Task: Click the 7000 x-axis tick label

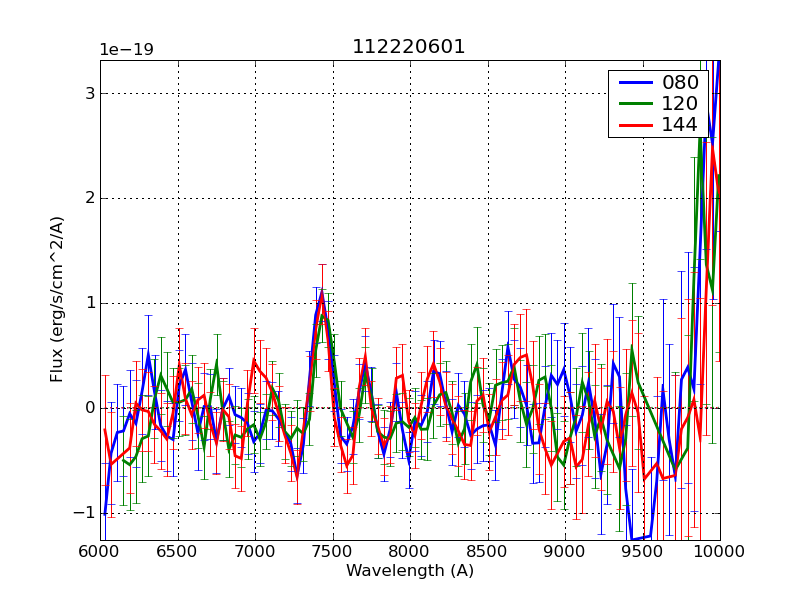Action: (255, 551)
